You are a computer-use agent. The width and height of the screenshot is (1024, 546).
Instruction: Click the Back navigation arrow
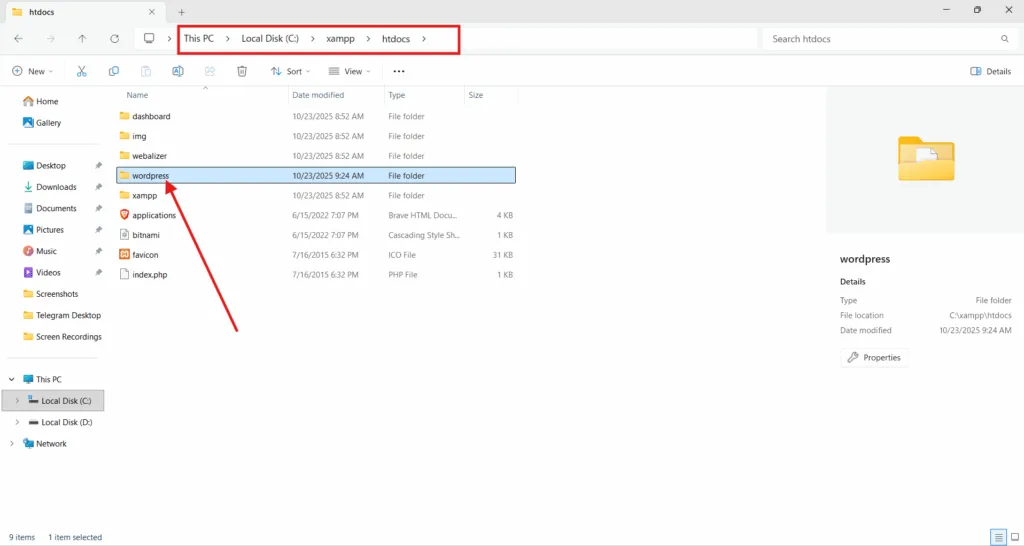[18, 39]
